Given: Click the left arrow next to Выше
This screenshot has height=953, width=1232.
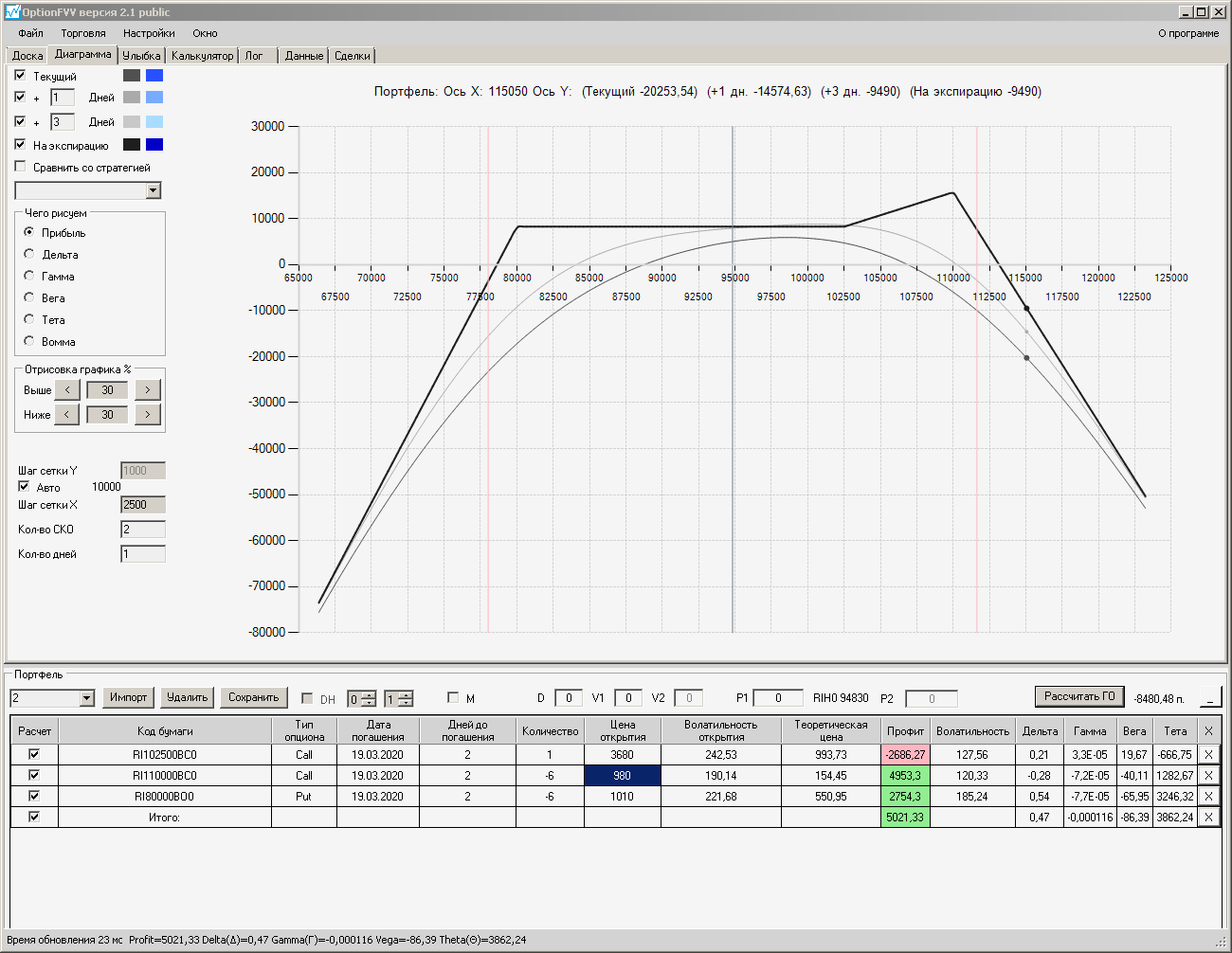Looking at the screenshot, I should point(67,389).
